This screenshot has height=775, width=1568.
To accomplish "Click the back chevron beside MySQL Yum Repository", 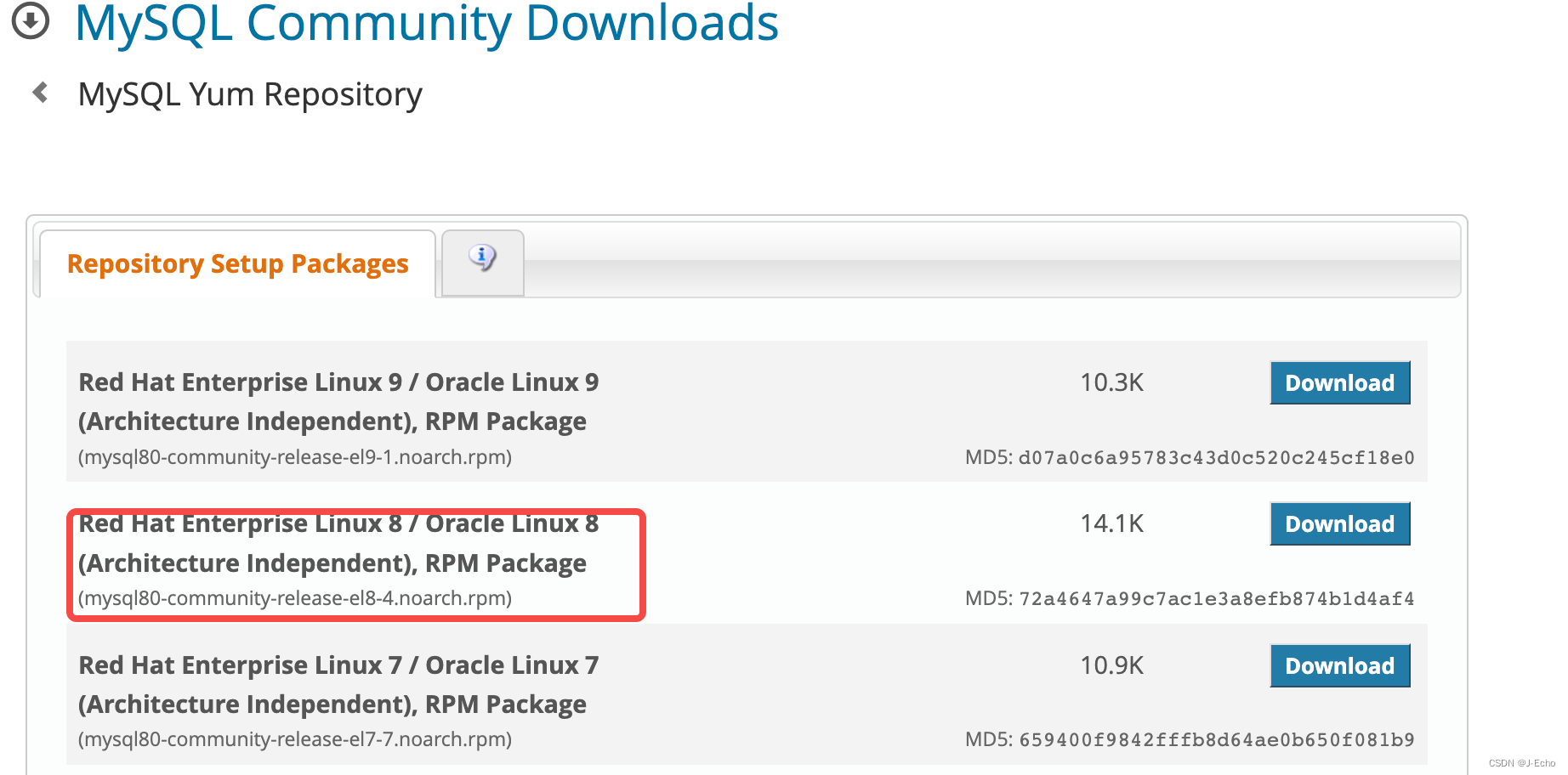I will (38, 93).
